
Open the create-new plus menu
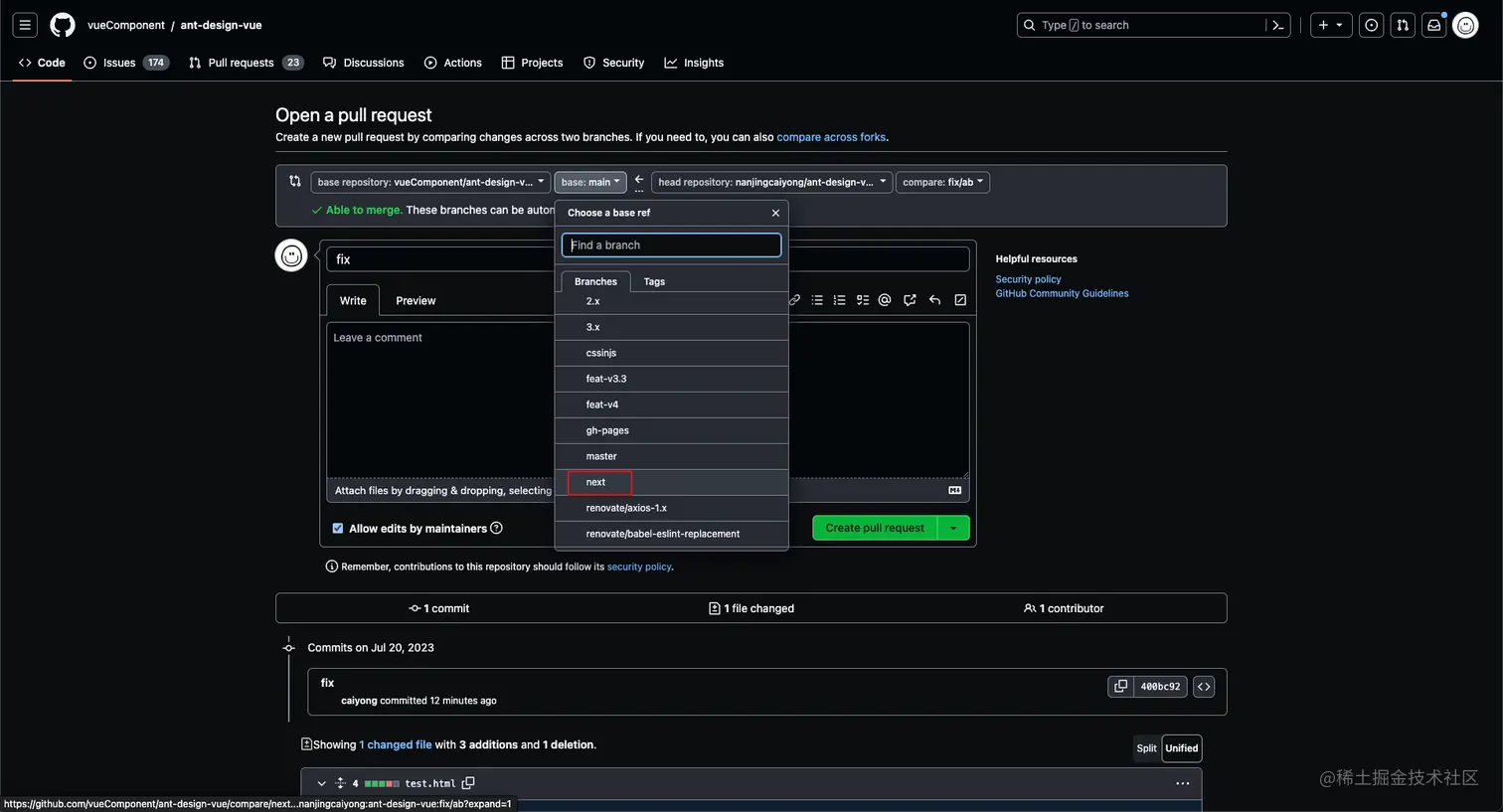(x=1331, y=25)
